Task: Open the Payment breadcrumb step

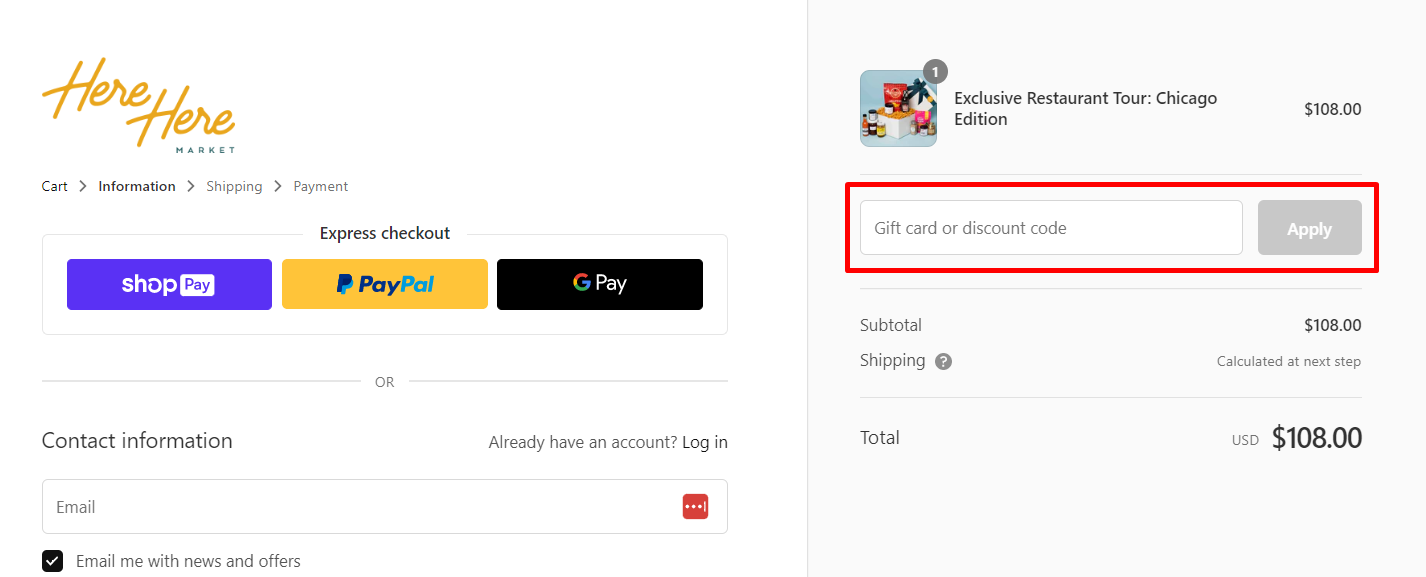Action: pyautogui.click(x=320, y=186)
